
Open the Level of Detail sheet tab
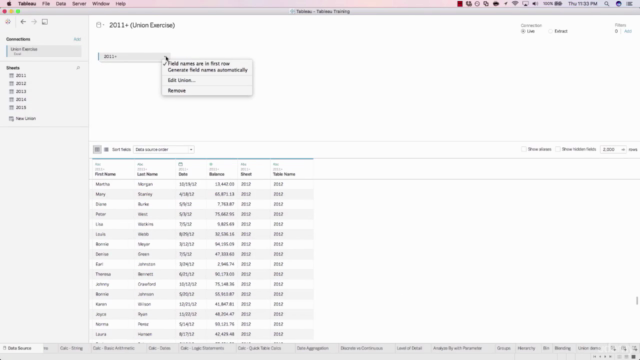coord(409,348)
